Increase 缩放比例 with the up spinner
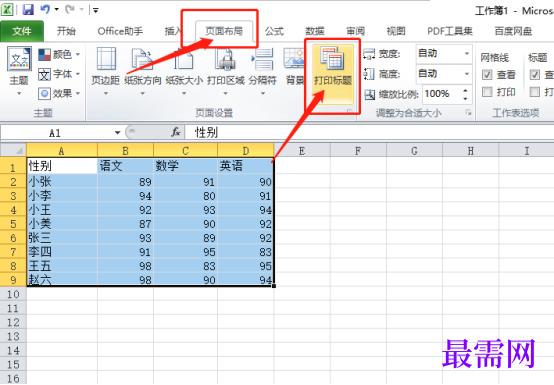 click(465, 90)
